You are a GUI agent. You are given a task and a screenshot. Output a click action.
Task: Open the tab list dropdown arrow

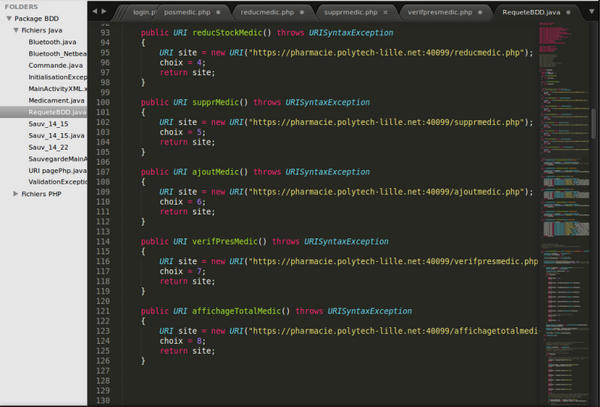(x=591, y=11)
